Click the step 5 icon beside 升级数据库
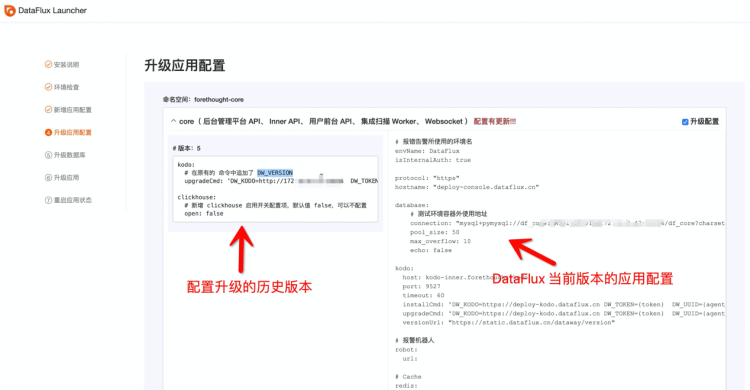 click(x=48, y=155)
